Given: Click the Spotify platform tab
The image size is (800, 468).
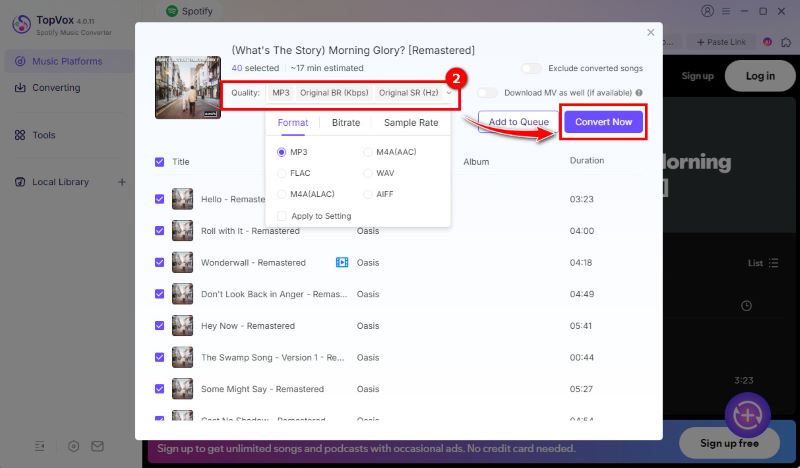Looking at the screenshot, I should click(x=189, y=11).
